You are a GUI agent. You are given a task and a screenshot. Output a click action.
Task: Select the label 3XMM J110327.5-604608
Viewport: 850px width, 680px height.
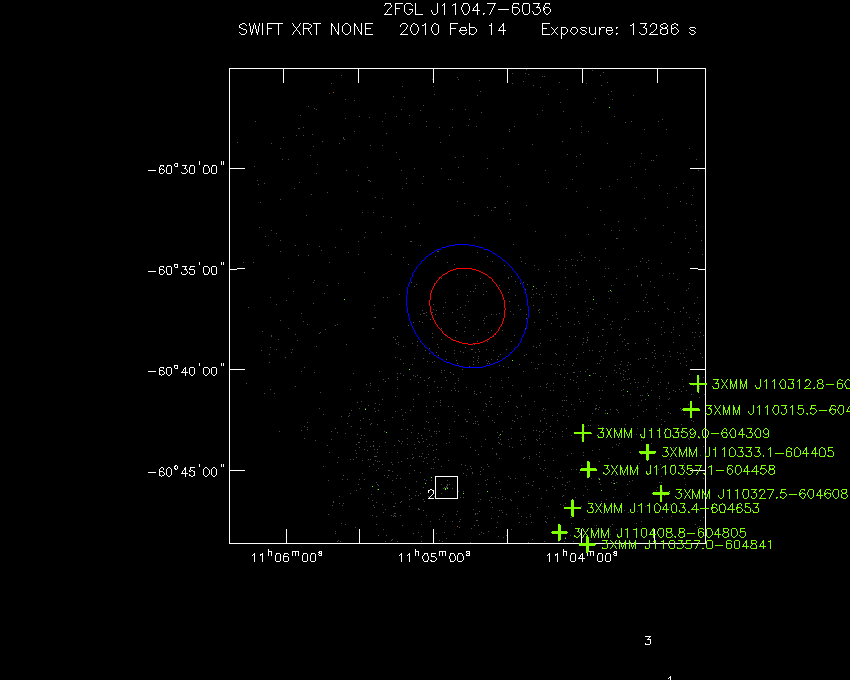coord(761,494)
